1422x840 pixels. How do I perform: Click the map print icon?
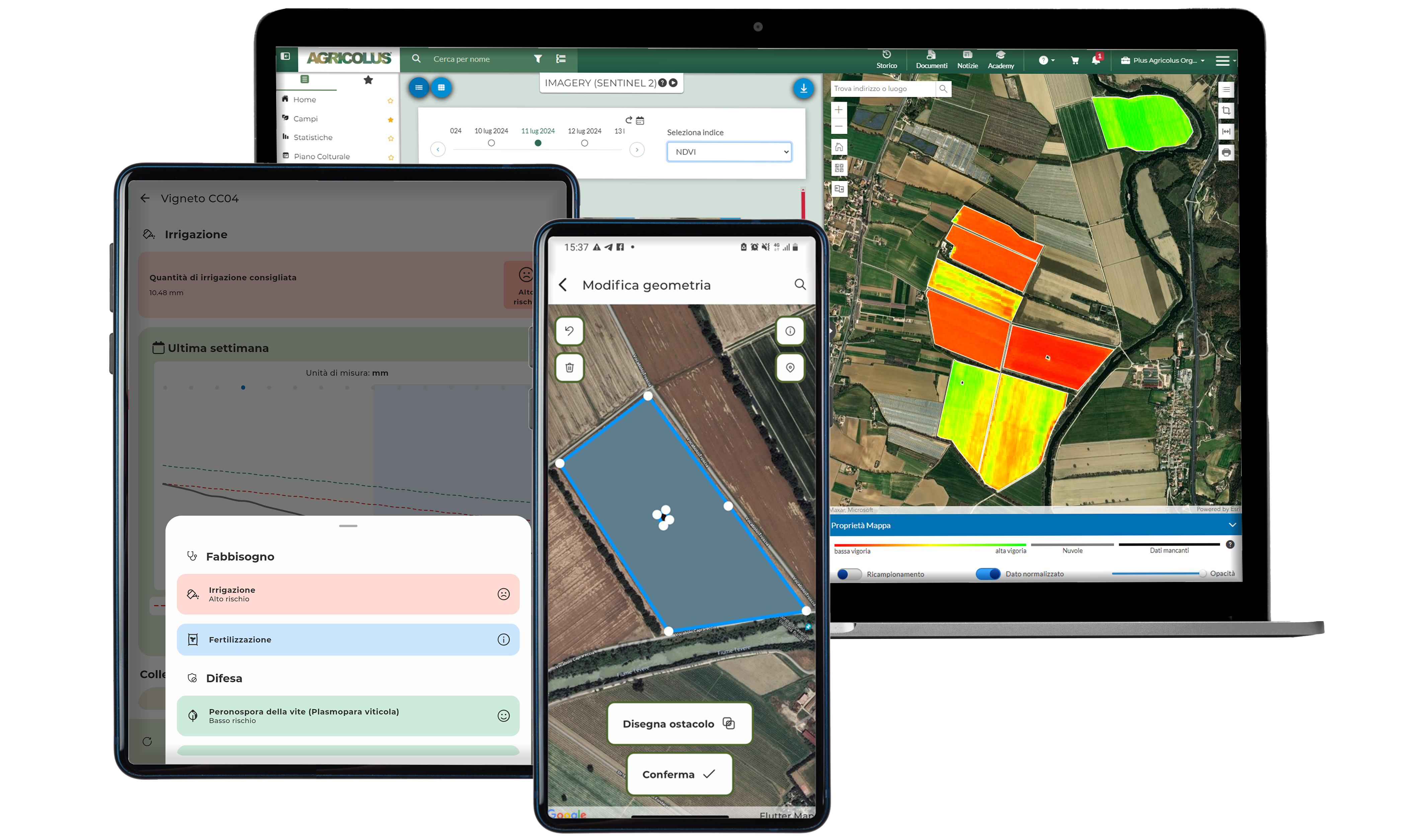[1226, 153]
